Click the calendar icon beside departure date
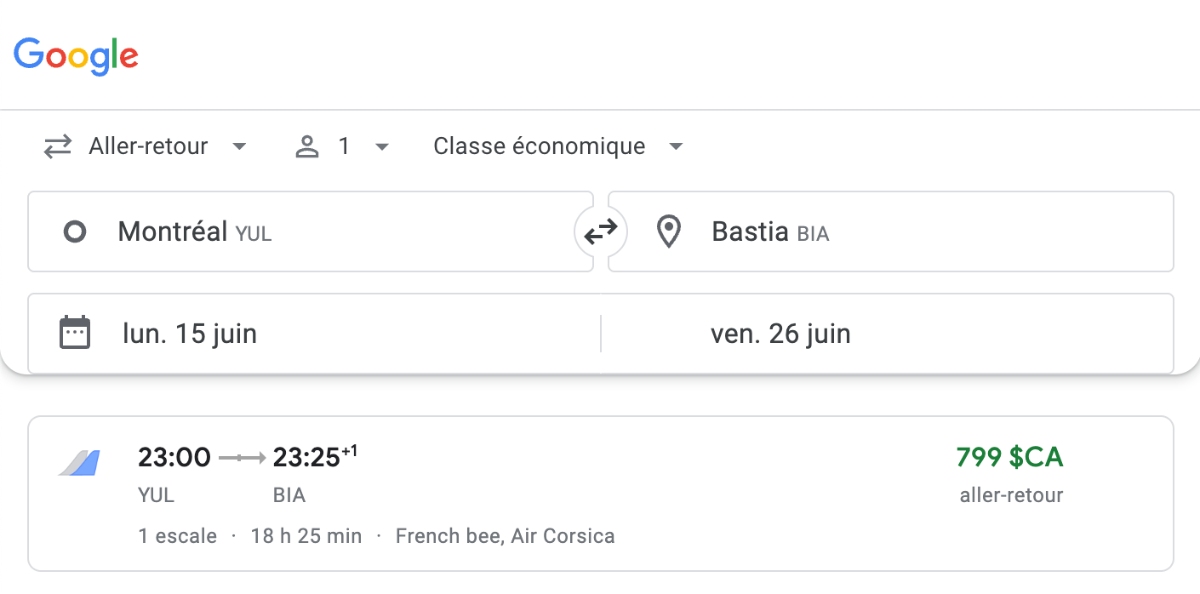The width and height of the screenshot is (1200, 594). [x=73, y=332]
